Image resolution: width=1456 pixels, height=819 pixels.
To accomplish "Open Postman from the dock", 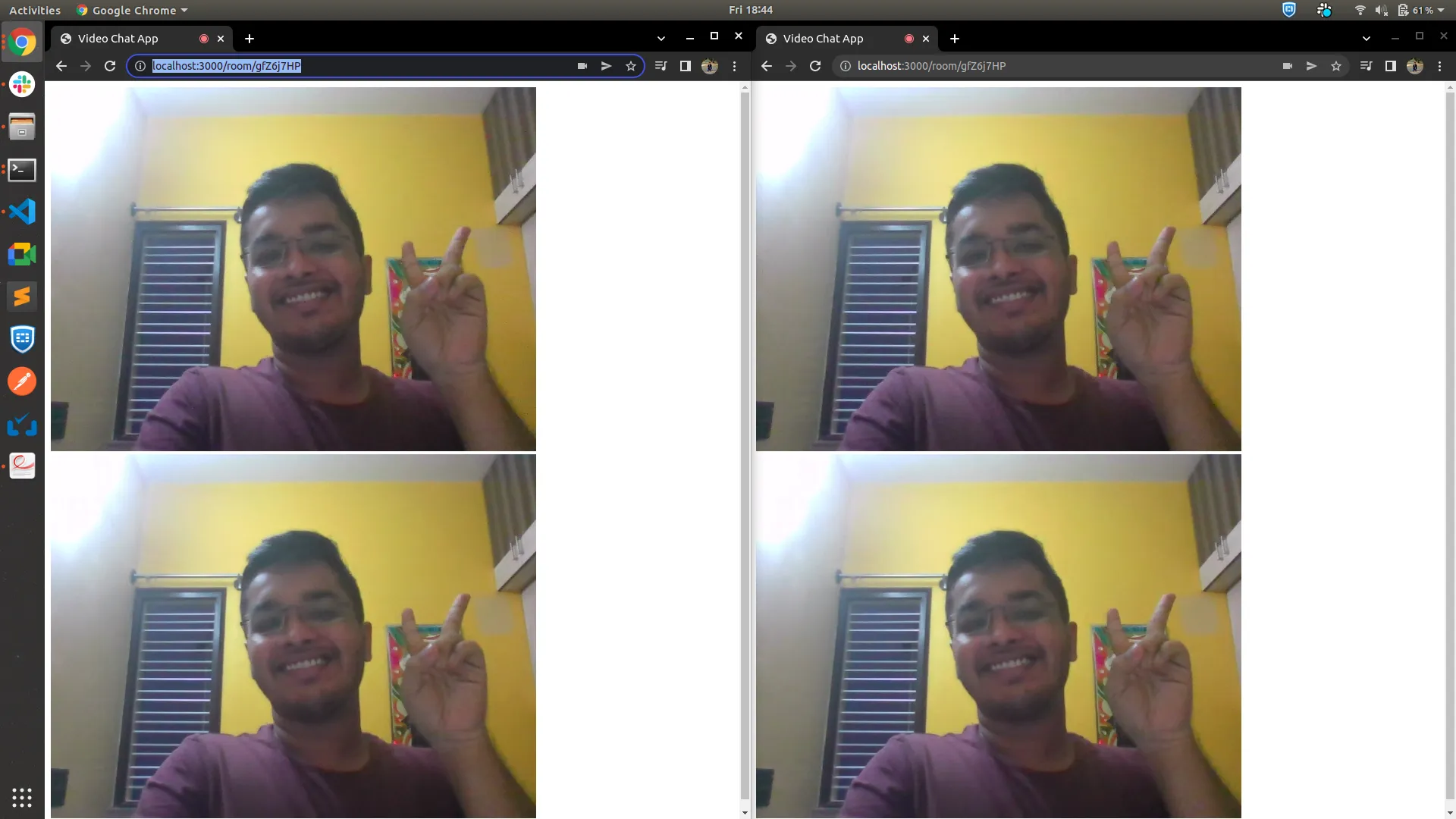I will click(x=22, y=381).
